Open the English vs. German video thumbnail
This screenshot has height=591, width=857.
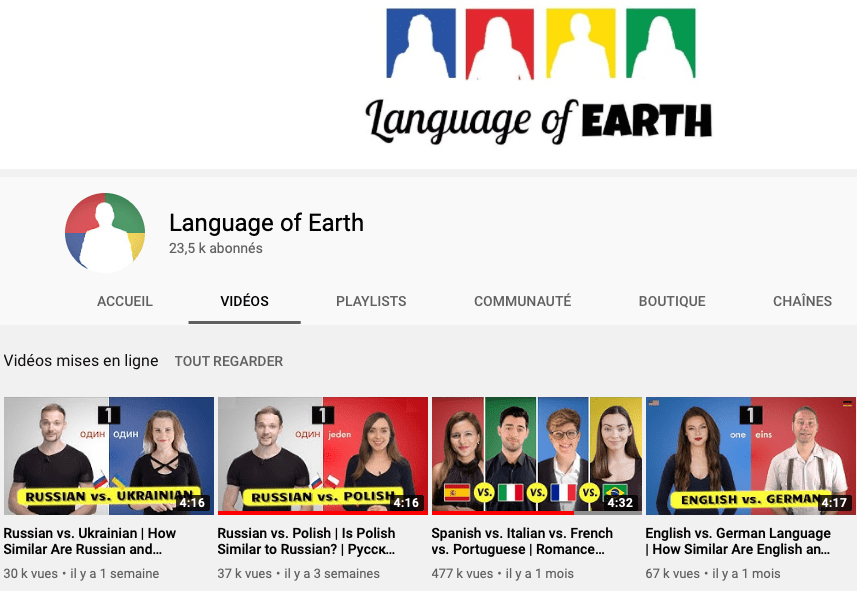[750, 456]
